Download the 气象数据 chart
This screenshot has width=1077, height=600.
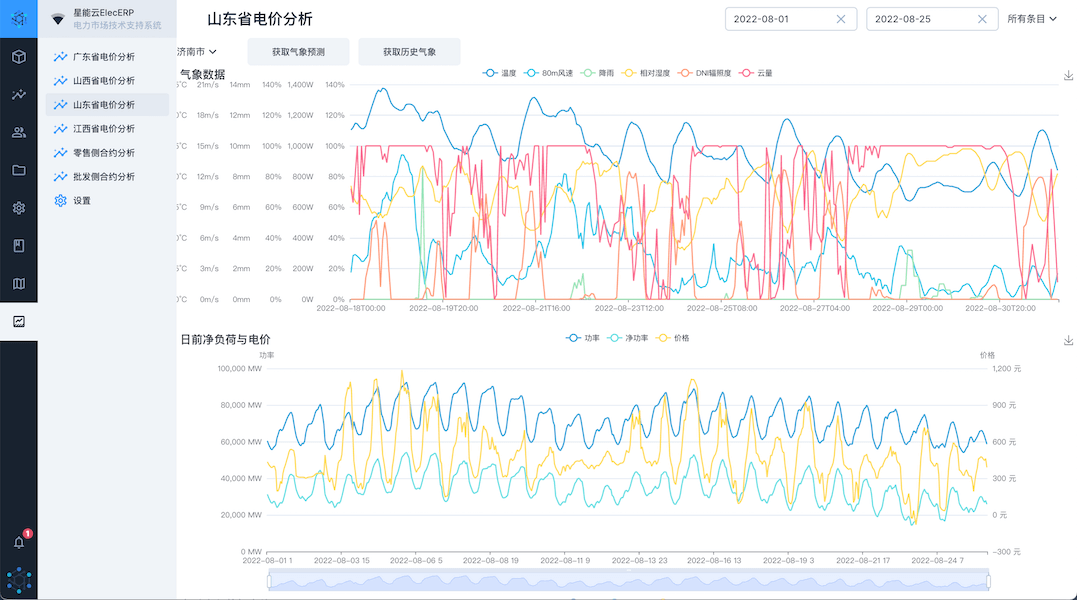[1068, 76]
